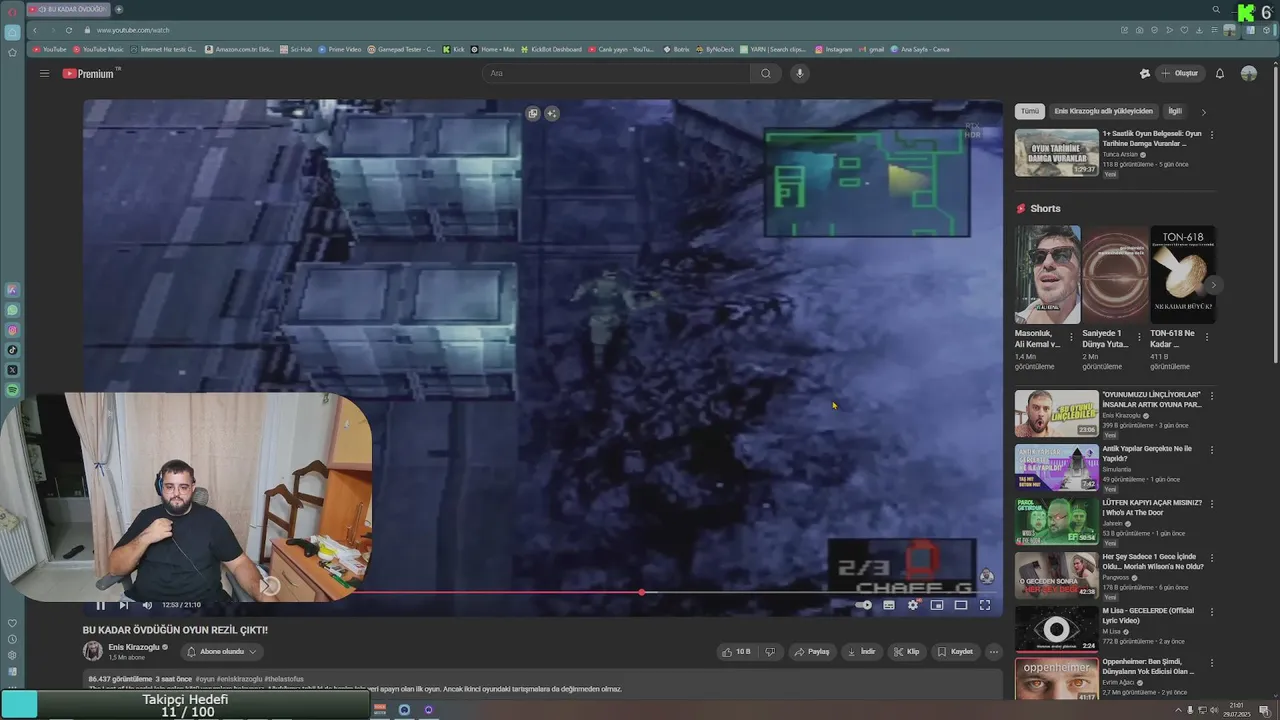Screen dimensions: 1280x720
Task: Open the Spotify icon in sidebar
Action: pyautogui.click(x=12, y=389)
